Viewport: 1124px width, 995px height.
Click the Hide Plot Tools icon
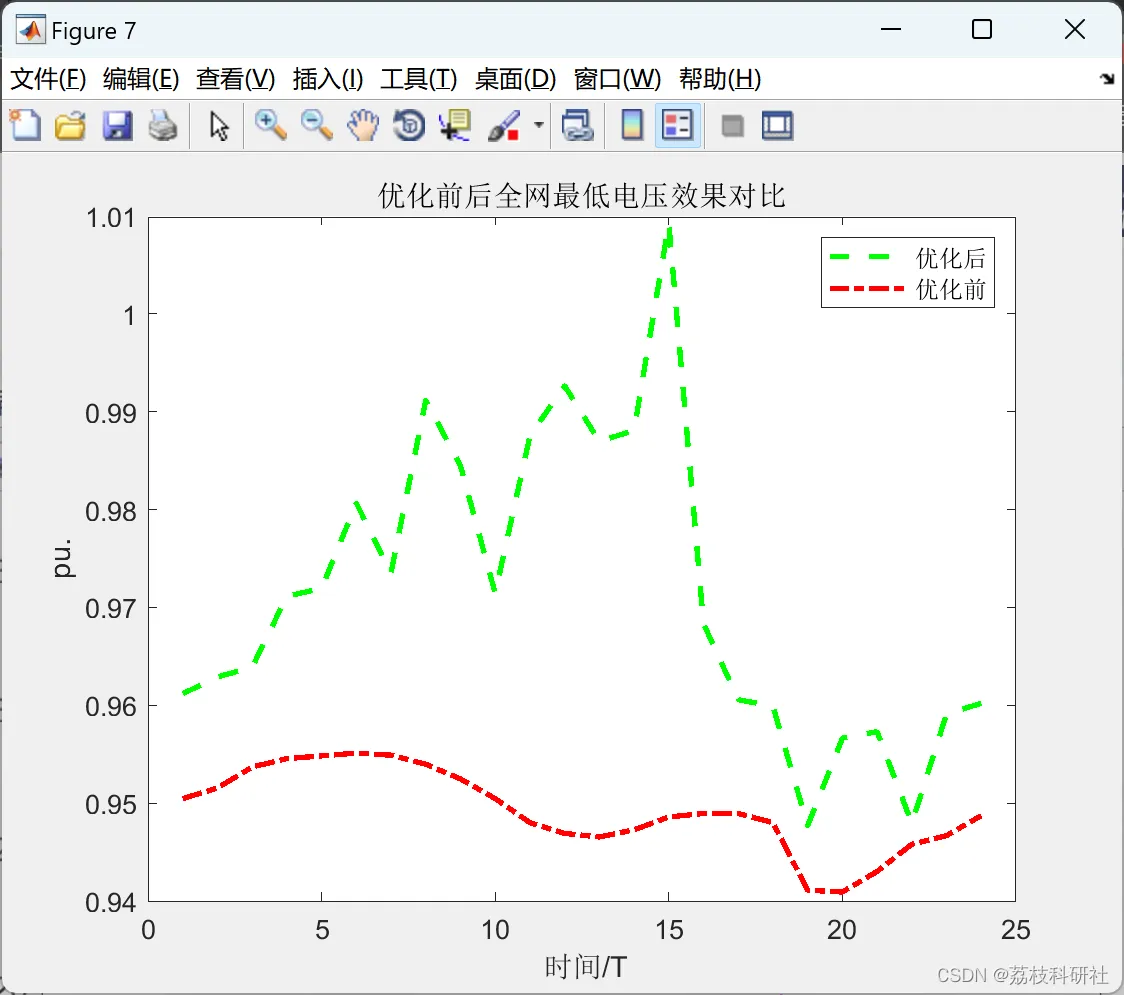732,126
